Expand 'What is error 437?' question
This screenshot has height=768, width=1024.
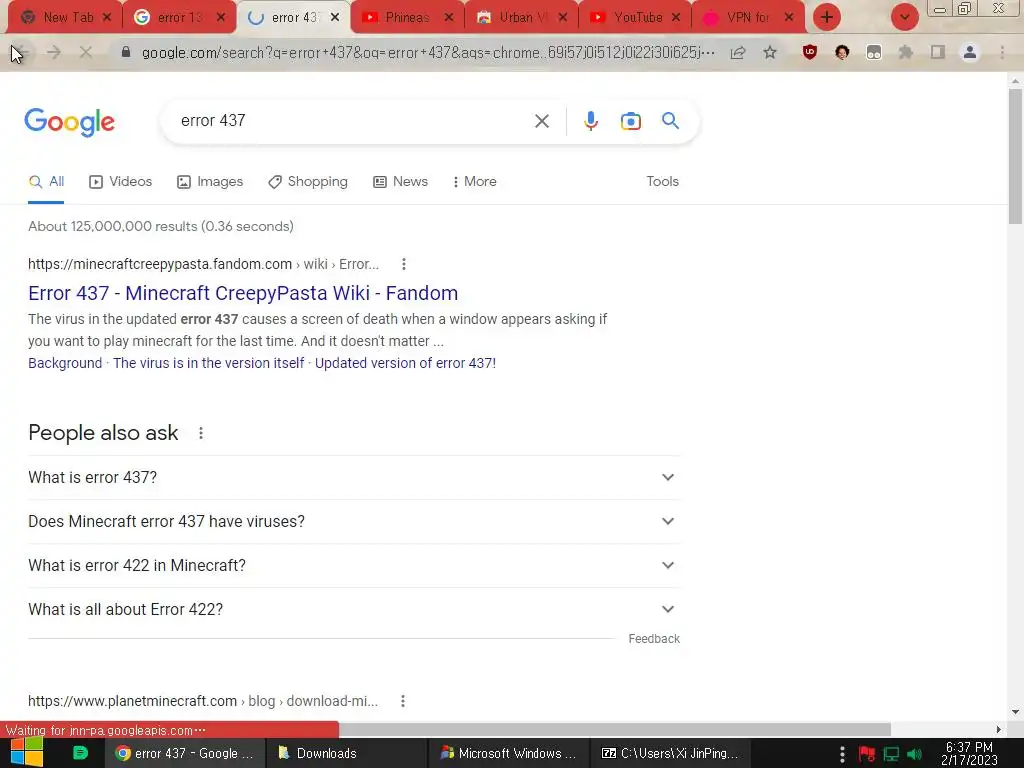tap(354, 477)
